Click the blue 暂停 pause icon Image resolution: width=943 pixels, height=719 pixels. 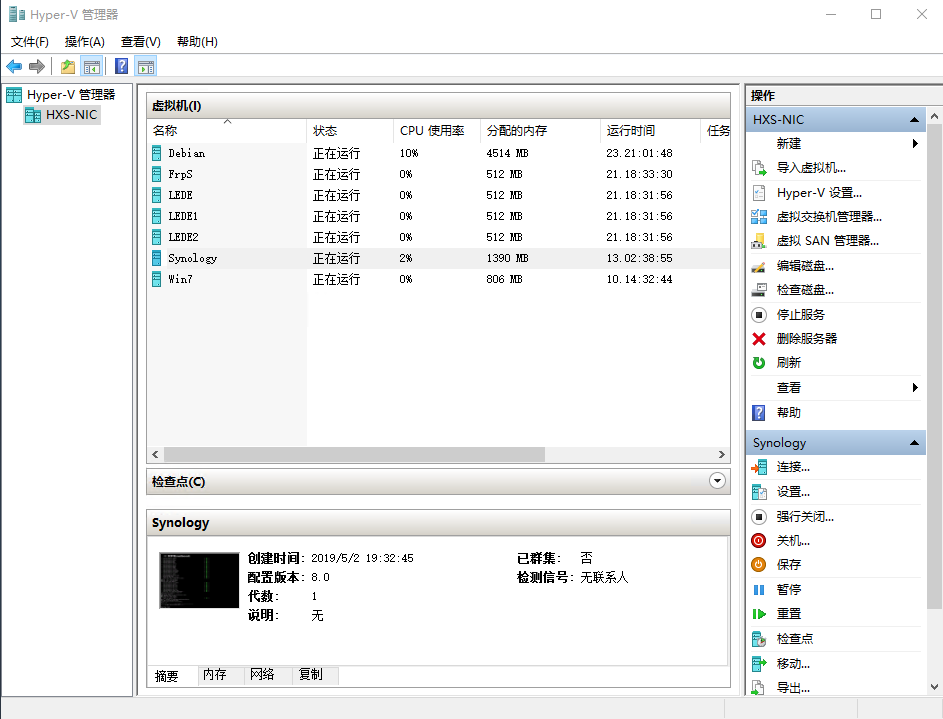click(759, 590)
